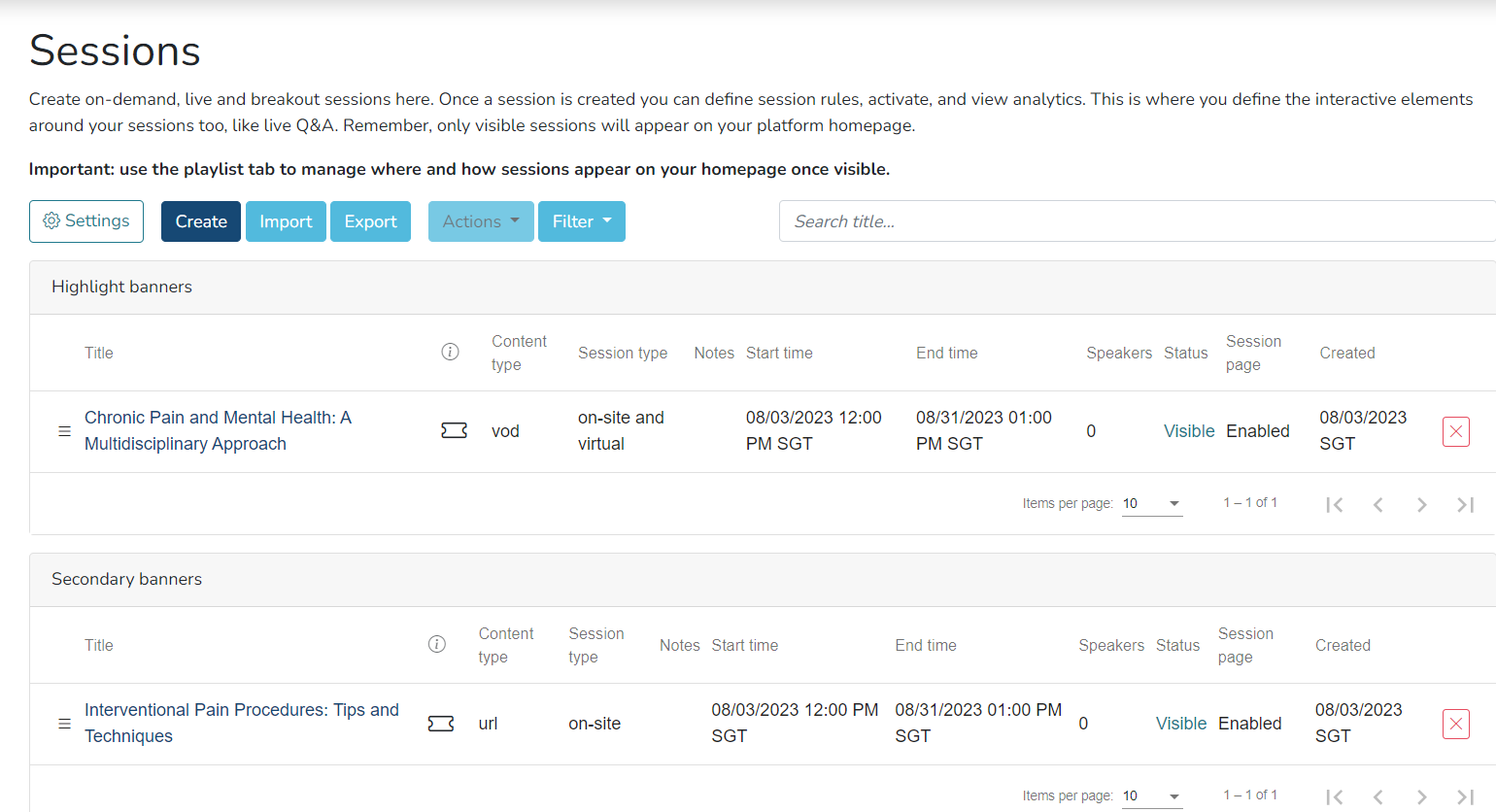Toggle Visible status of Interventional Pain session
The width and height of the screenshot is (1496, 812).
pyautogui.click(x=1180, y=724)
